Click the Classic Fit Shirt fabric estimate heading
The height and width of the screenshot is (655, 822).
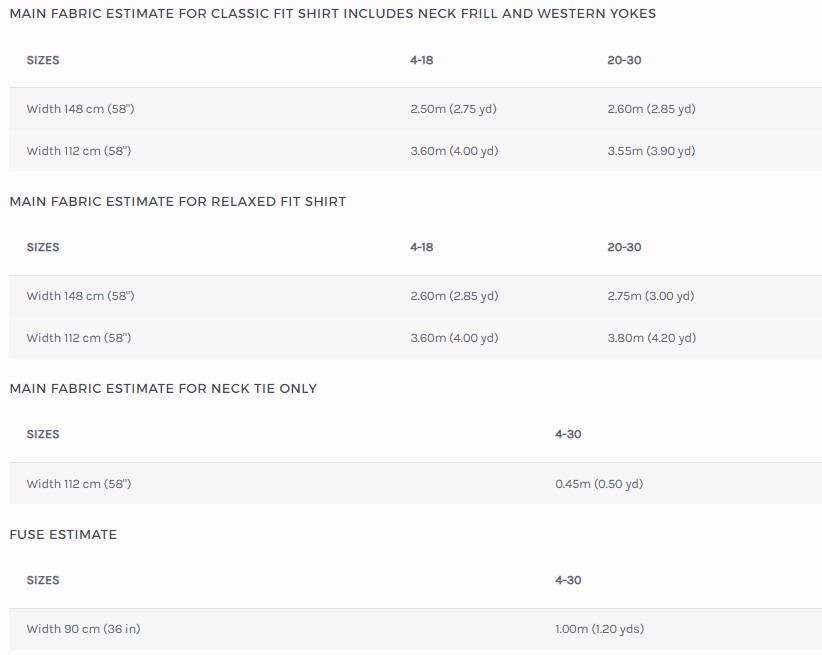332,14
